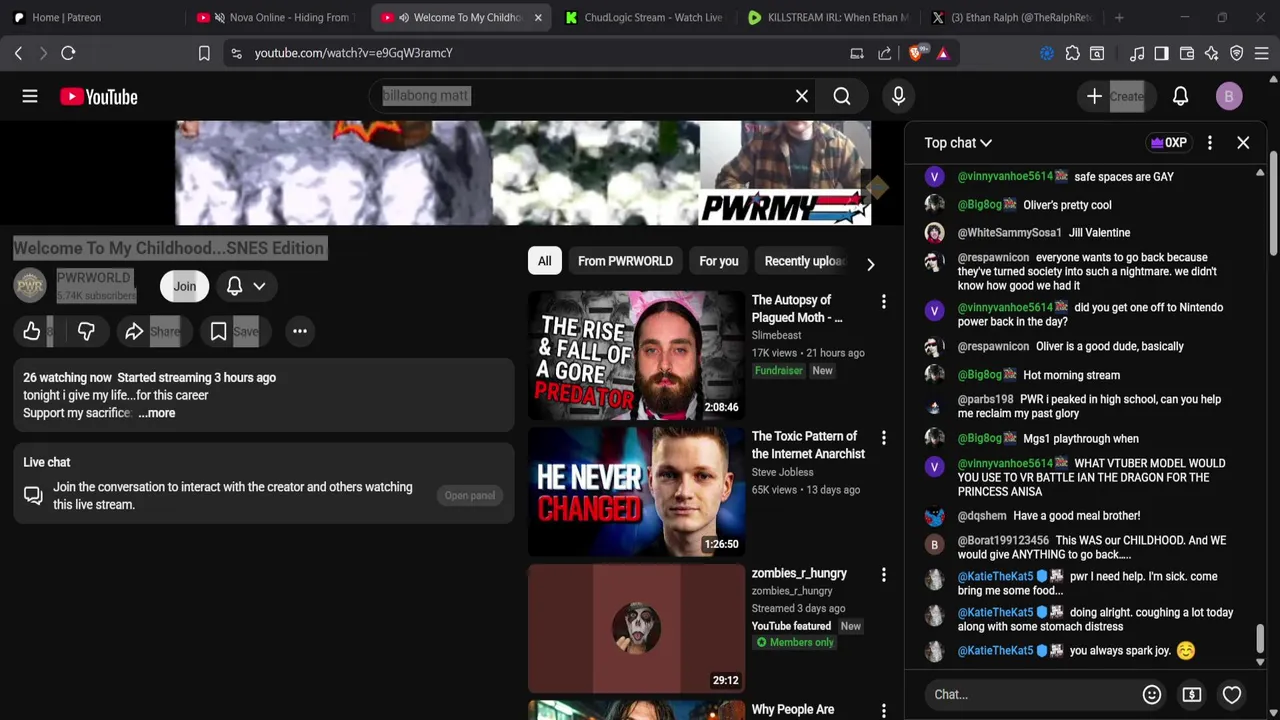Open options for The Autopsy of Plagued Moth
The height and width of the screenshot is (720, 1280).
point(883,301)
